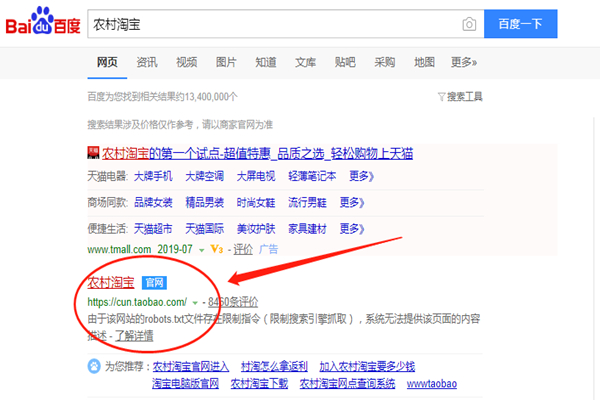Image resolution: width=600 pixels, height=400 pixels.
Task: Open camera image search icon
Action: (469, 24)
